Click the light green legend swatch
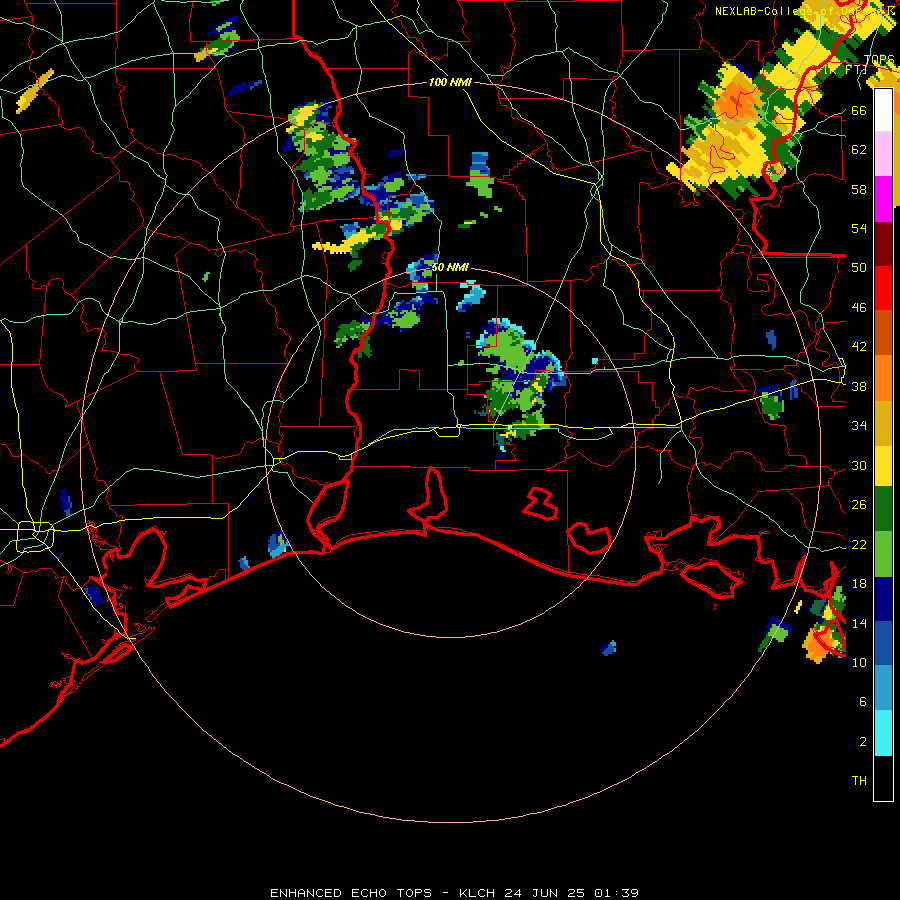This screenshot has height=900, width=900. click(883, 554)
